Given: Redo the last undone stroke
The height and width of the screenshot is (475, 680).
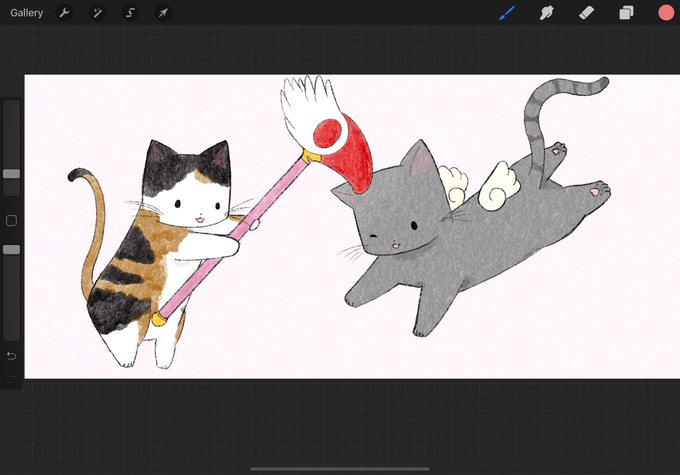Looking at the screenshot, I should click(11, 380).
